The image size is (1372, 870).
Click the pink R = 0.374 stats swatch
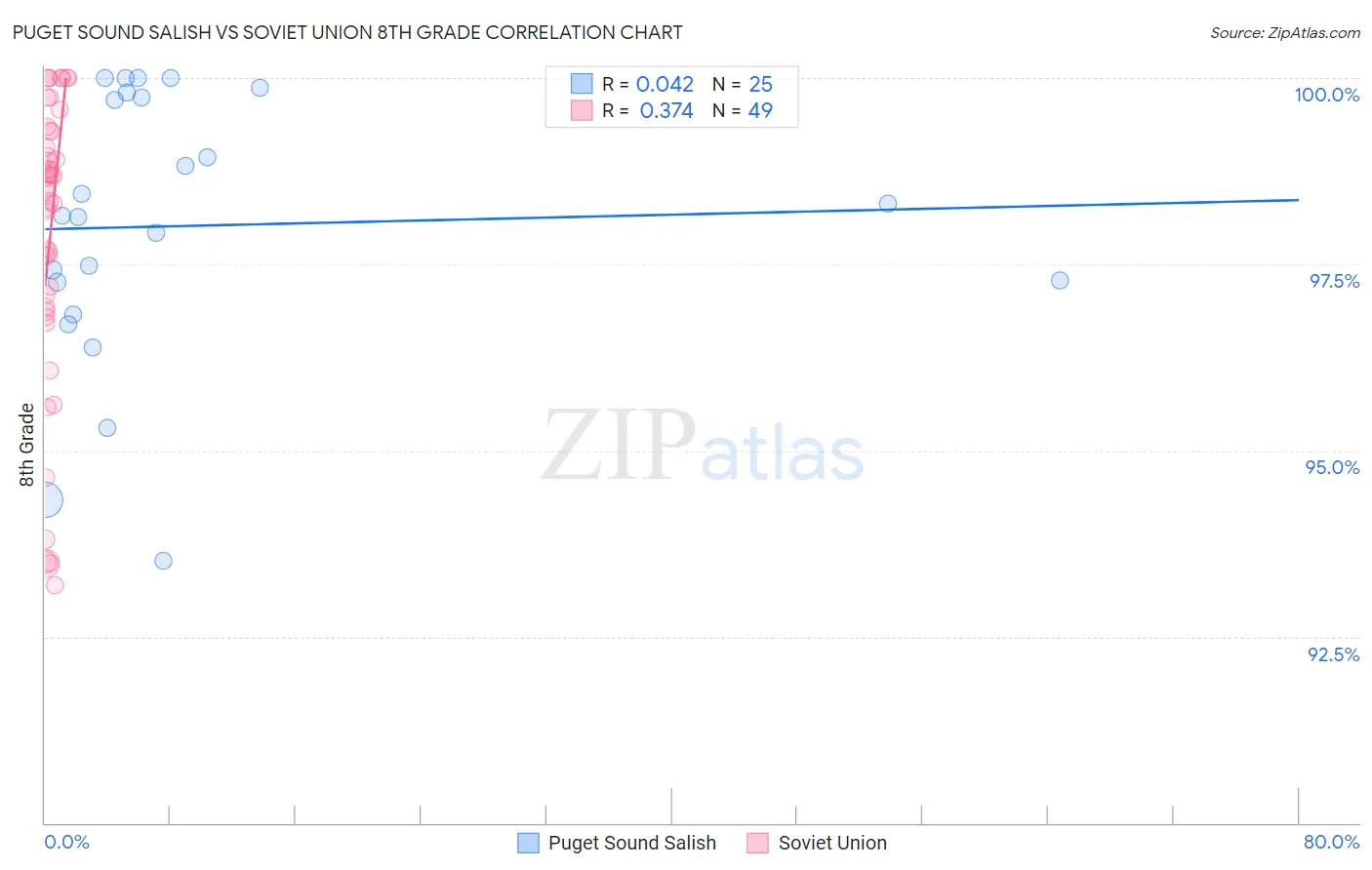(582, 110)
